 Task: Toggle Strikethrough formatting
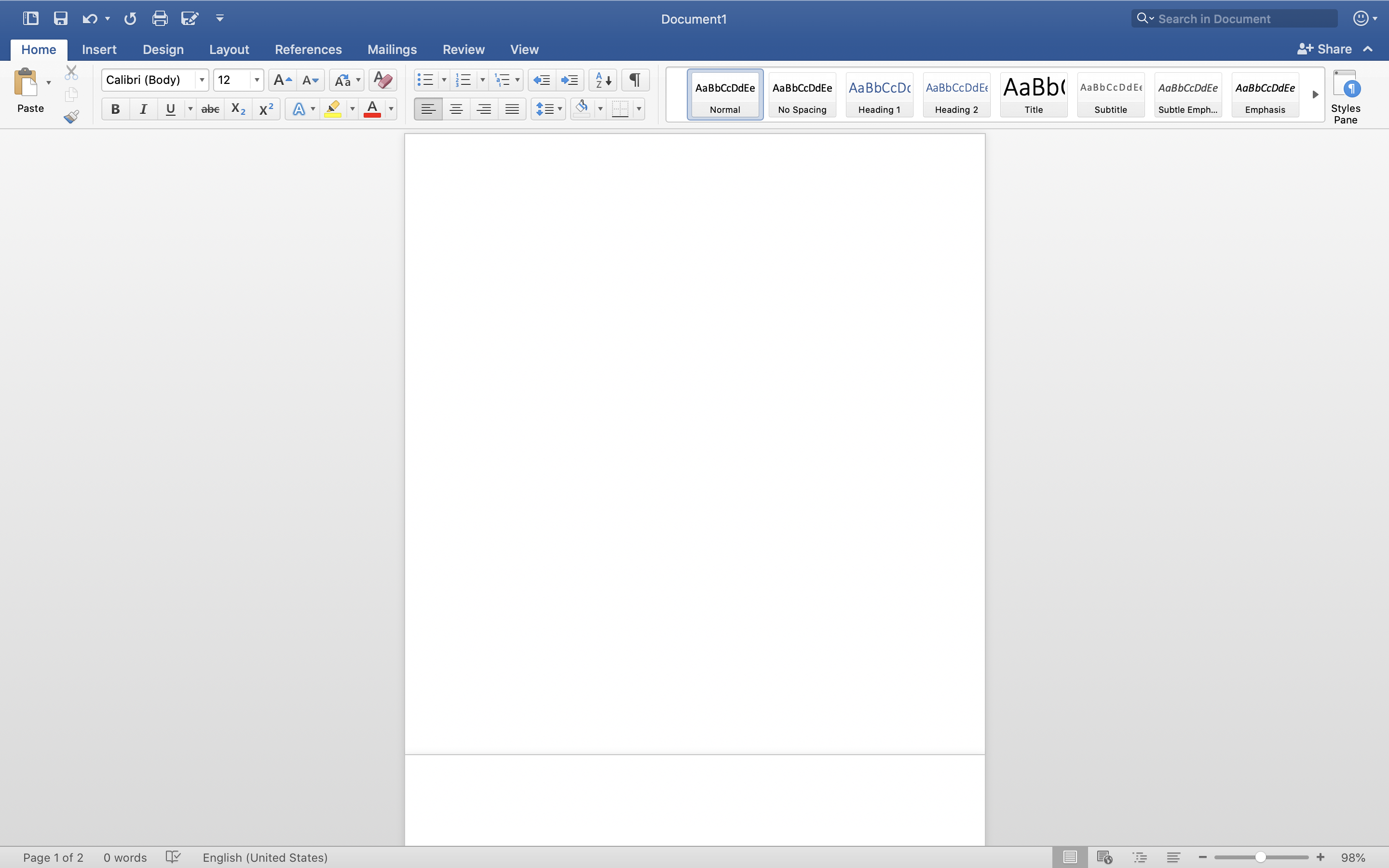(x=211, y=108)
